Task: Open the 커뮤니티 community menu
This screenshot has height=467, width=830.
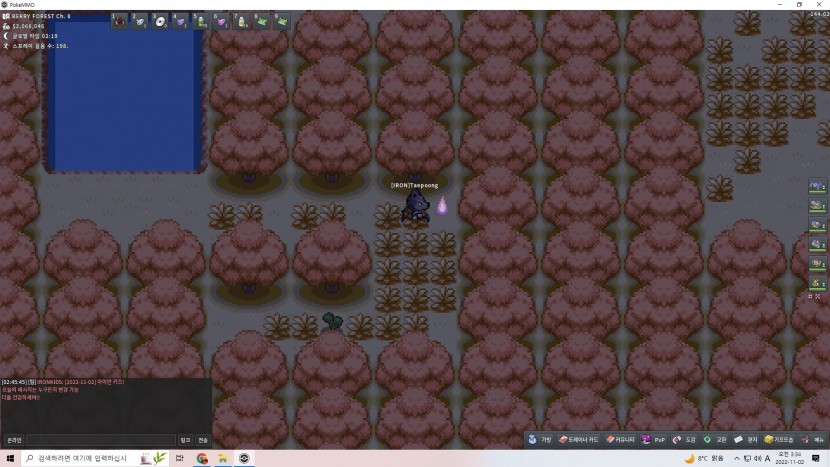Action: (x=620, y=439)
